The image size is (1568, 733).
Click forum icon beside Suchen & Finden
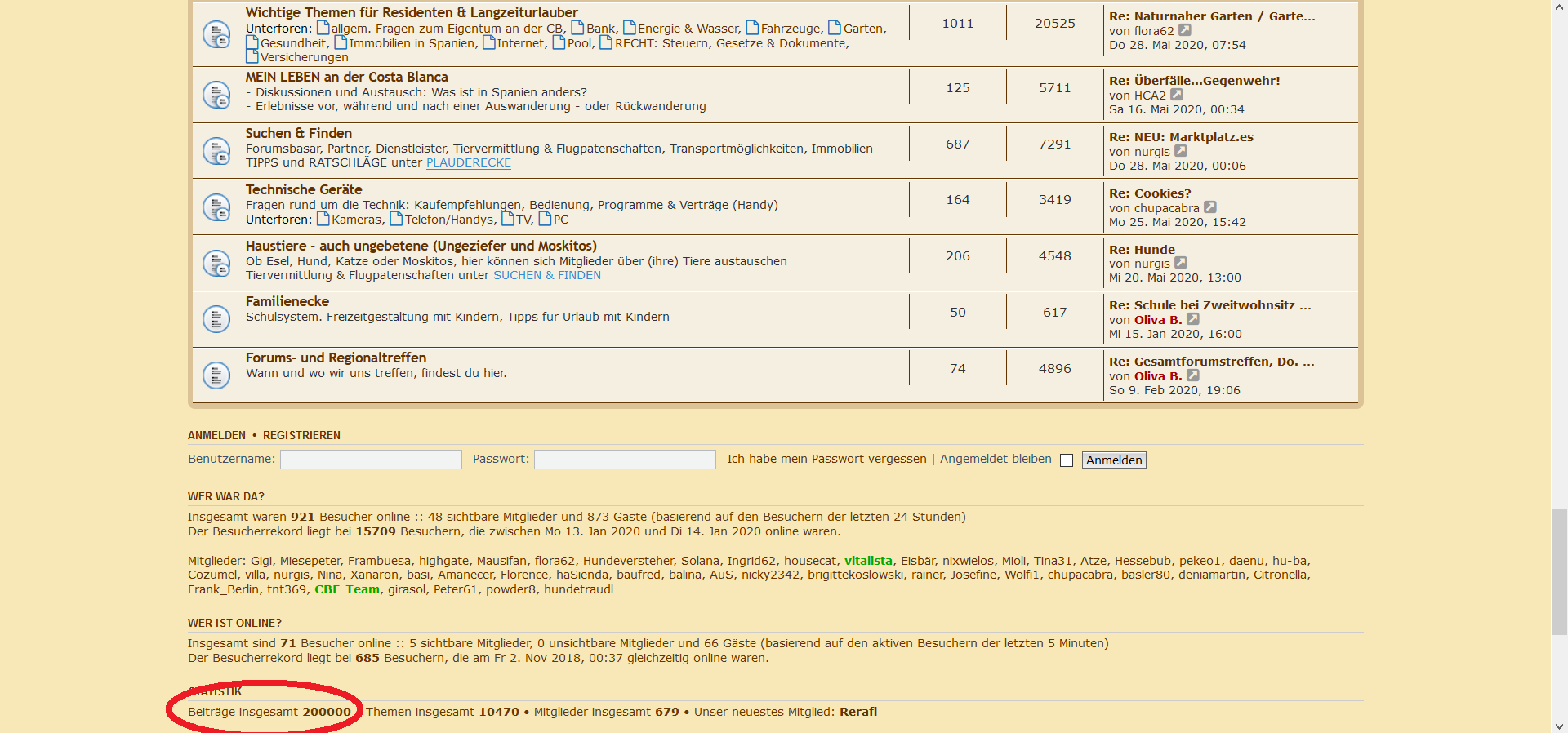click(216, 151)
